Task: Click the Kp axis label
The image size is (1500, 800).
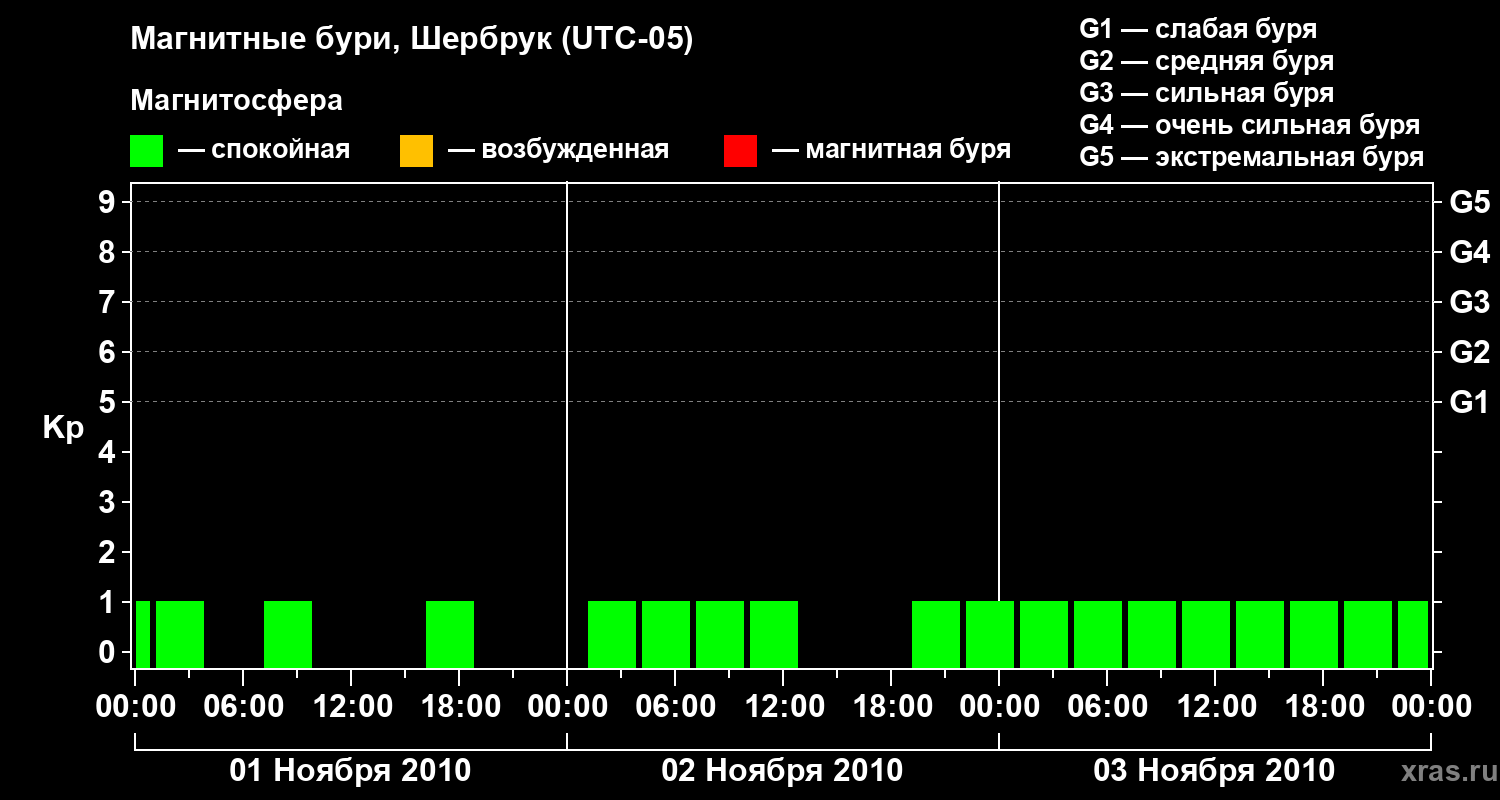Action: click(x=63, y=428)
